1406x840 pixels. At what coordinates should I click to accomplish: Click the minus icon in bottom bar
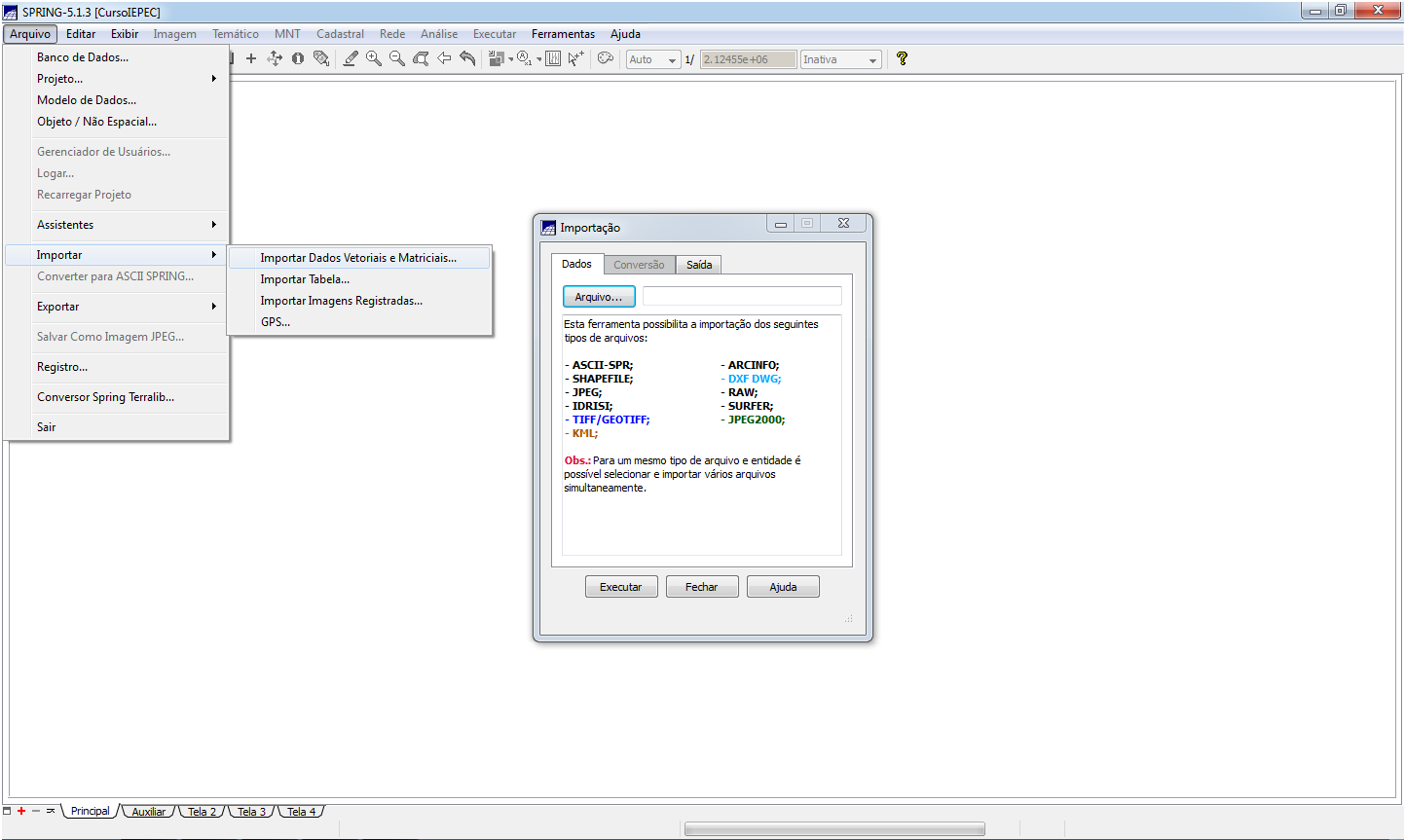(36, 811)
